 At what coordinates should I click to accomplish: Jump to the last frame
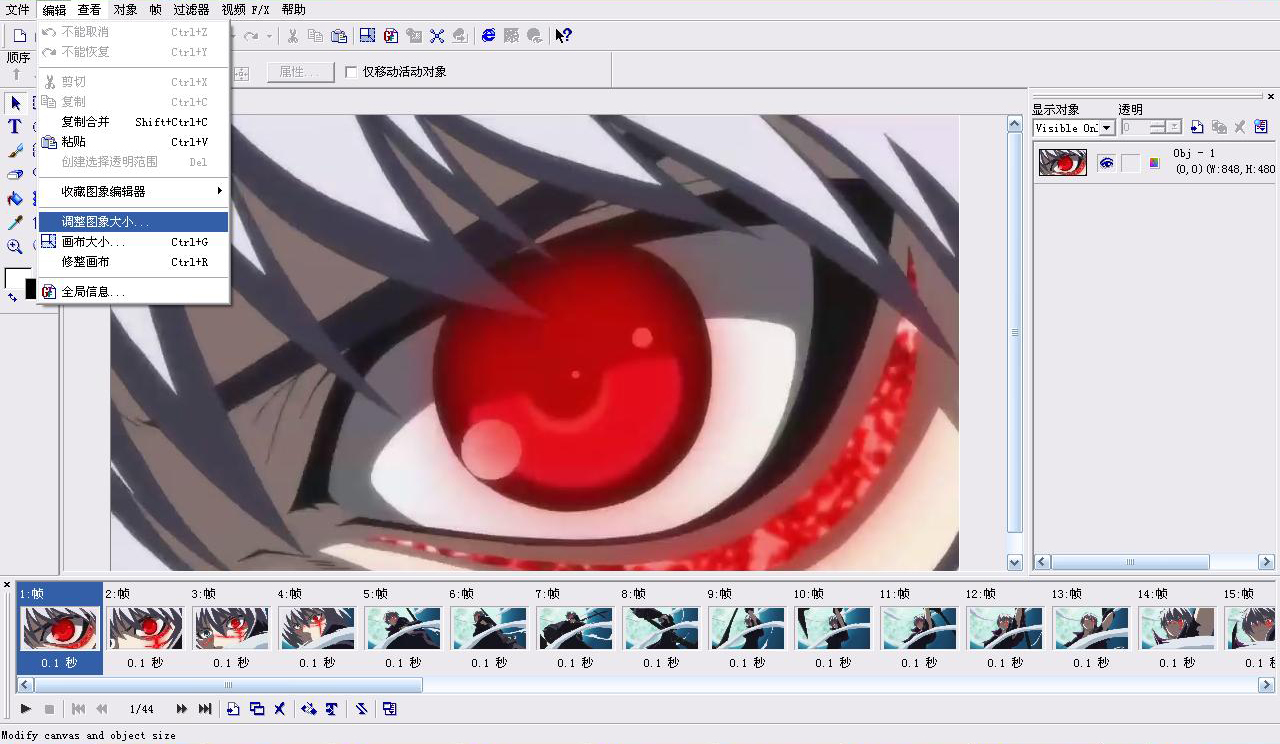pyautogui.click(x=205, y=709)
